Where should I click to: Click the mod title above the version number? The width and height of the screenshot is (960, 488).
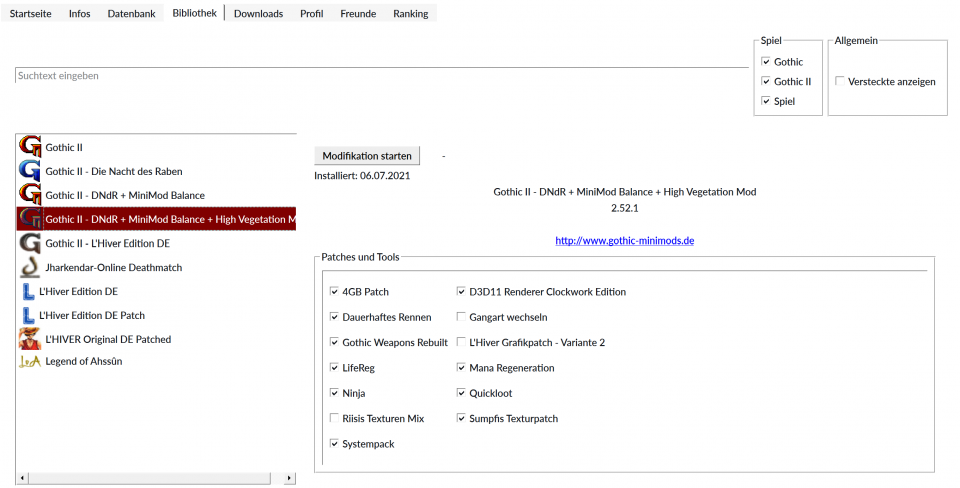pos(624,192)
